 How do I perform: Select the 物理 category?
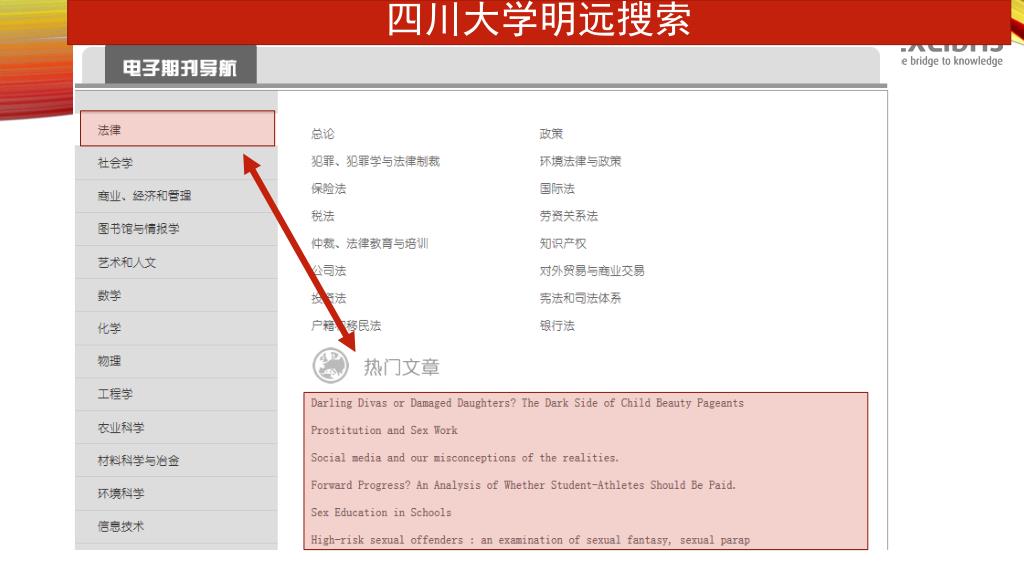176,361
